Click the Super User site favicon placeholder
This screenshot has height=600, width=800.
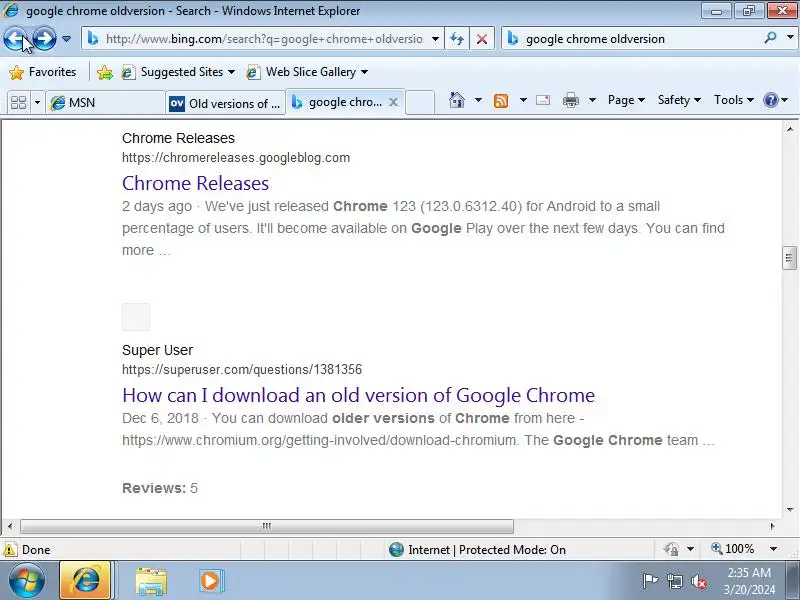136,317
